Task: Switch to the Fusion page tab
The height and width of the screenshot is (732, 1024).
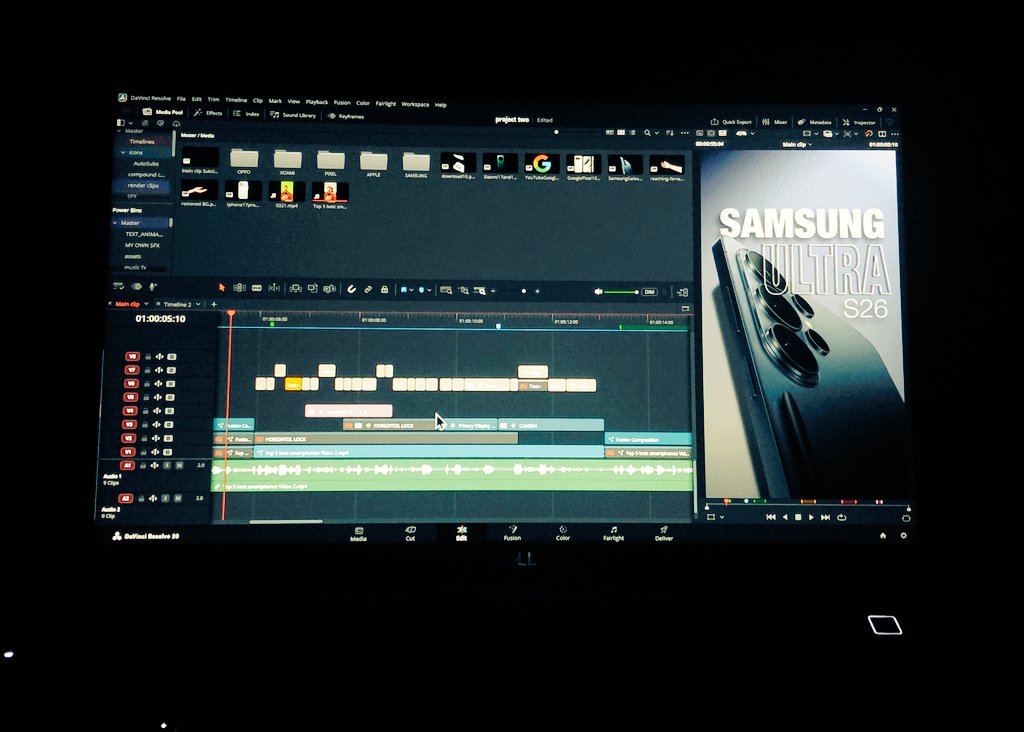Action: click(x=512, y=533)
